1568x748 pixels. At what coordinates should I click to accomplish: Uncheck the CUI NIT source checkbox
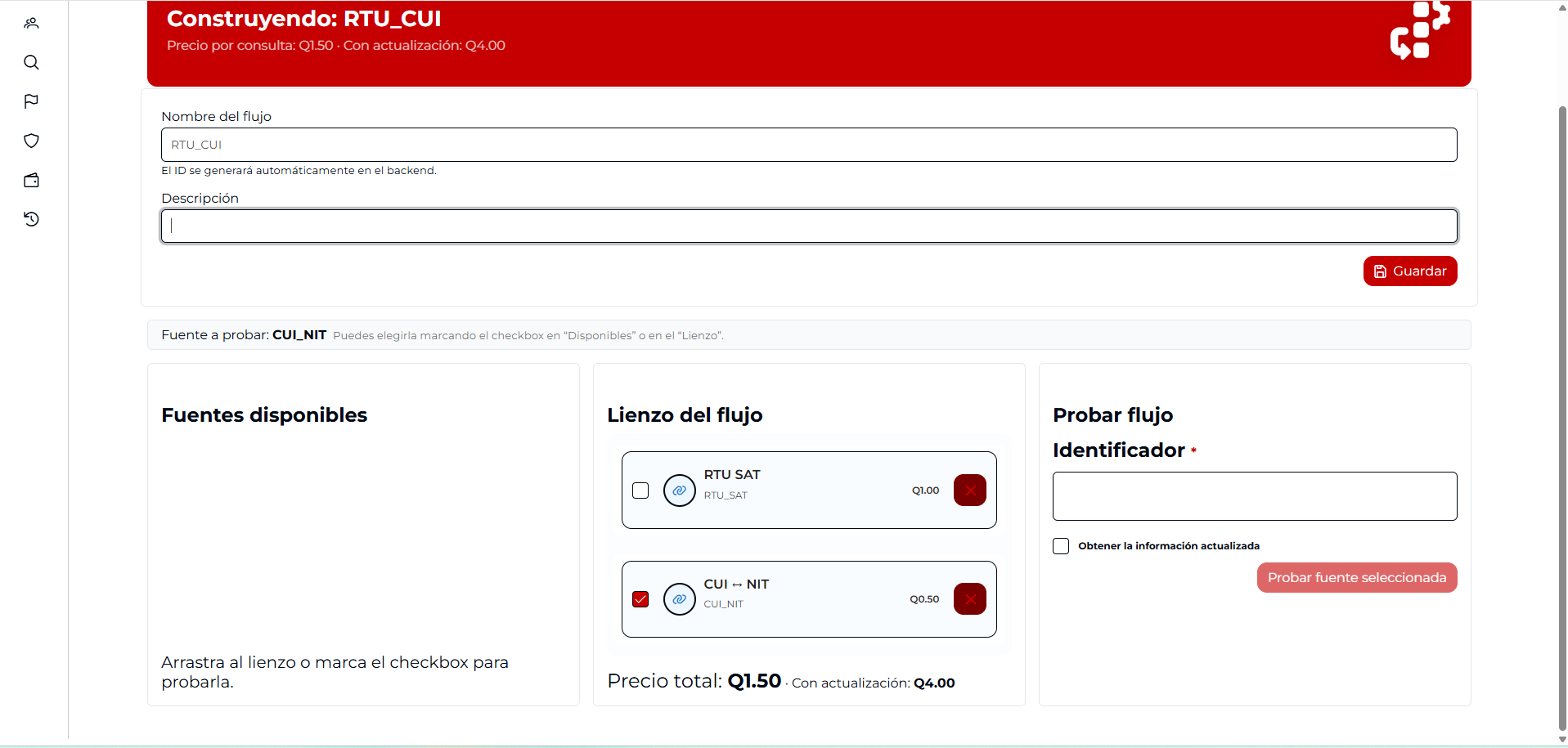(x=640, y=599)
